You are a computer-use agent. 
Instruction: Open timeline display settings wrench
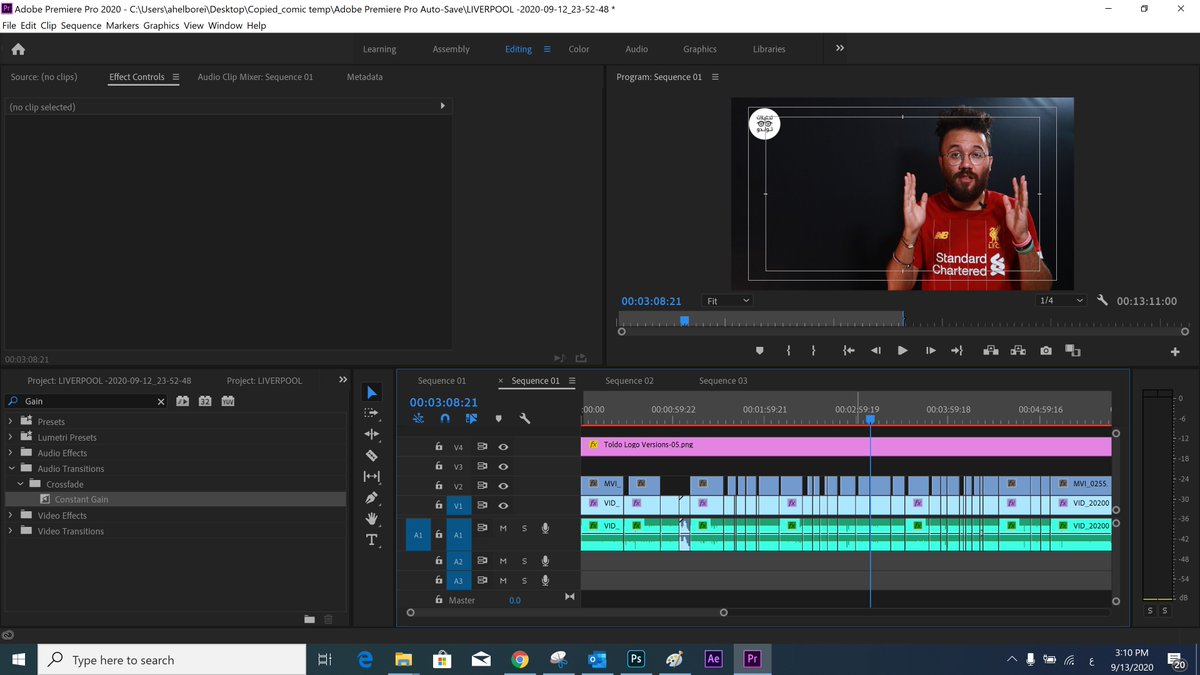click(x=524, y=419)
